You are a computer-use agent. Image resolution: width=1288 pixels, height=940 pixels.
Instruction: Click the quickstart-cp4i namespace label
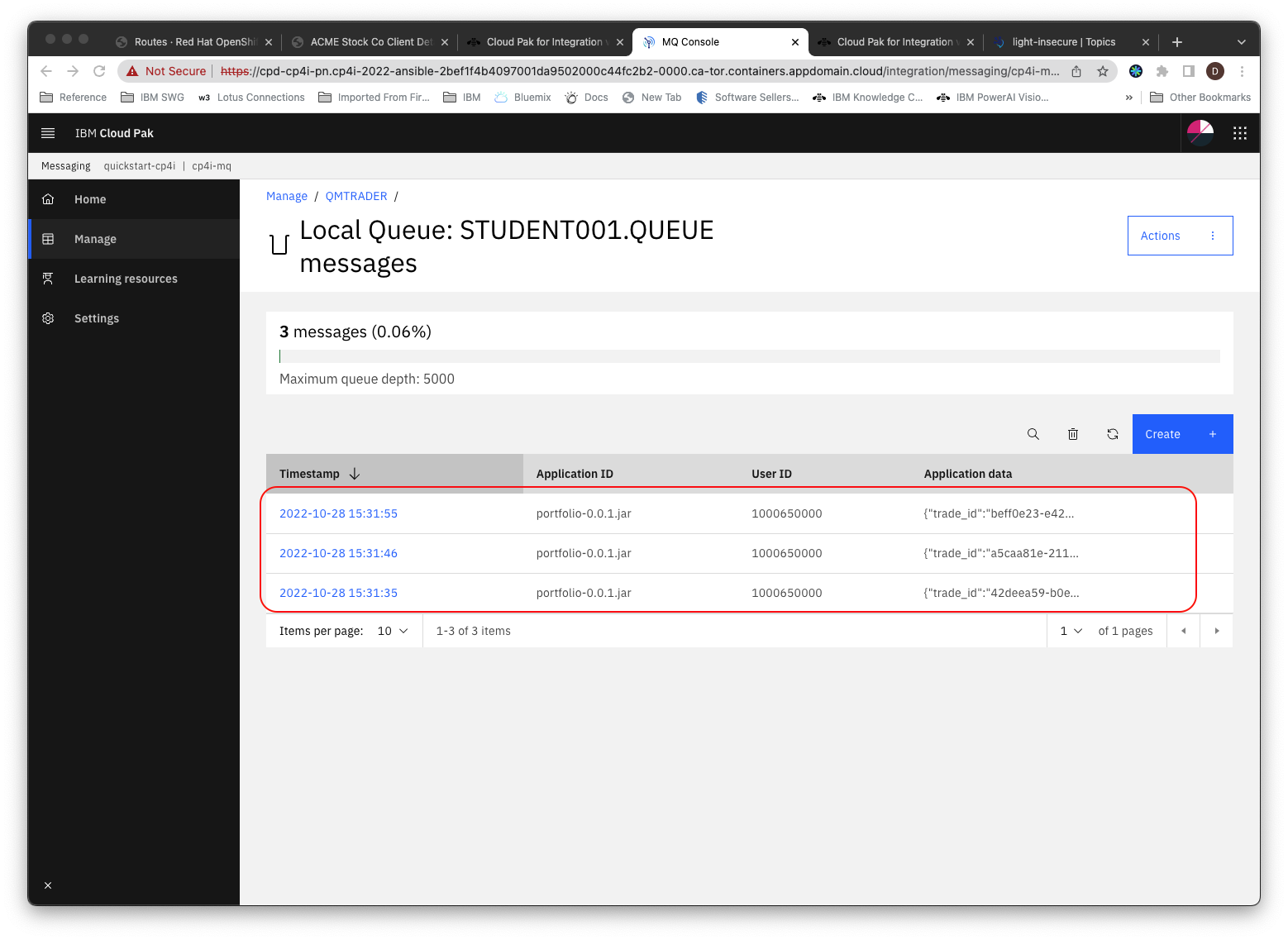coord(140,166)
